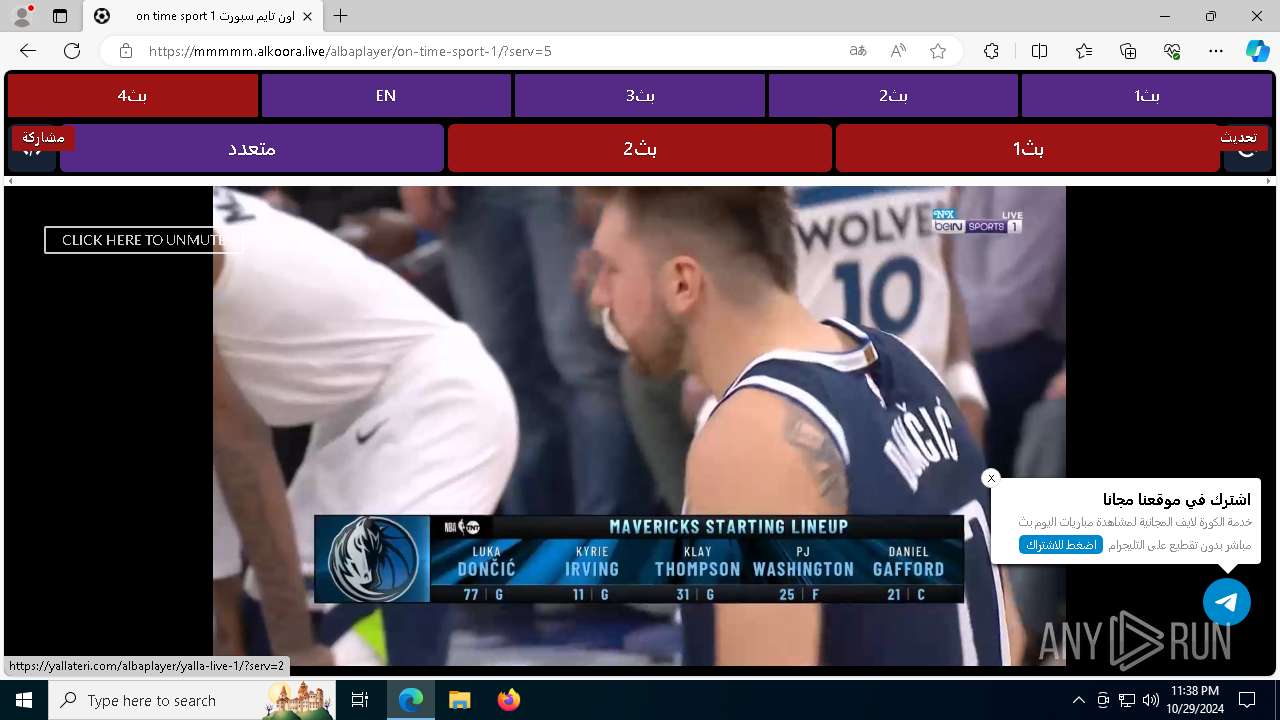Screen dimensions: 1280x720
Task: Open Task View on taskbar
Action: point(360,700)
